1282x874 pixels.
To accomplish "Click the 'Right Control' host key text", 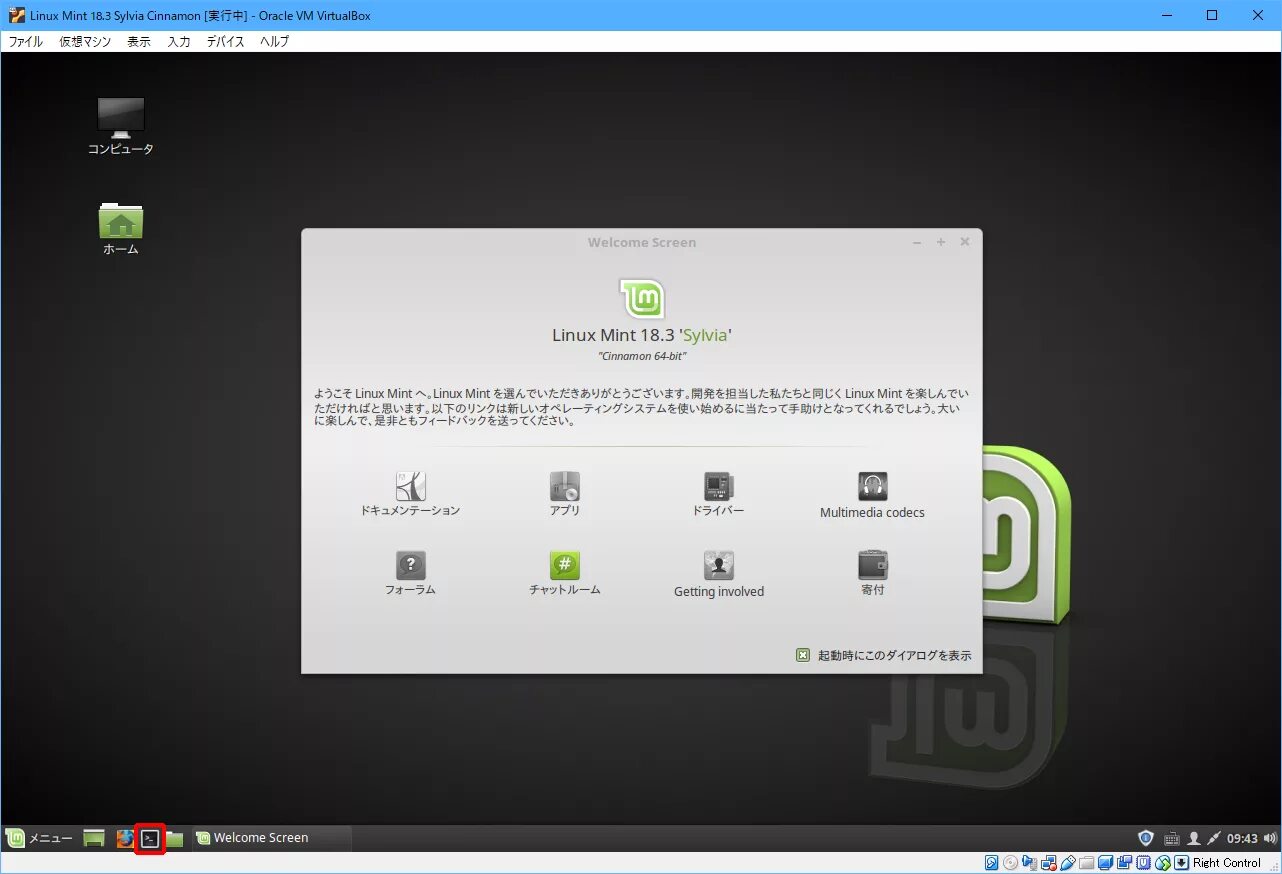I will tap(1227, 862).
